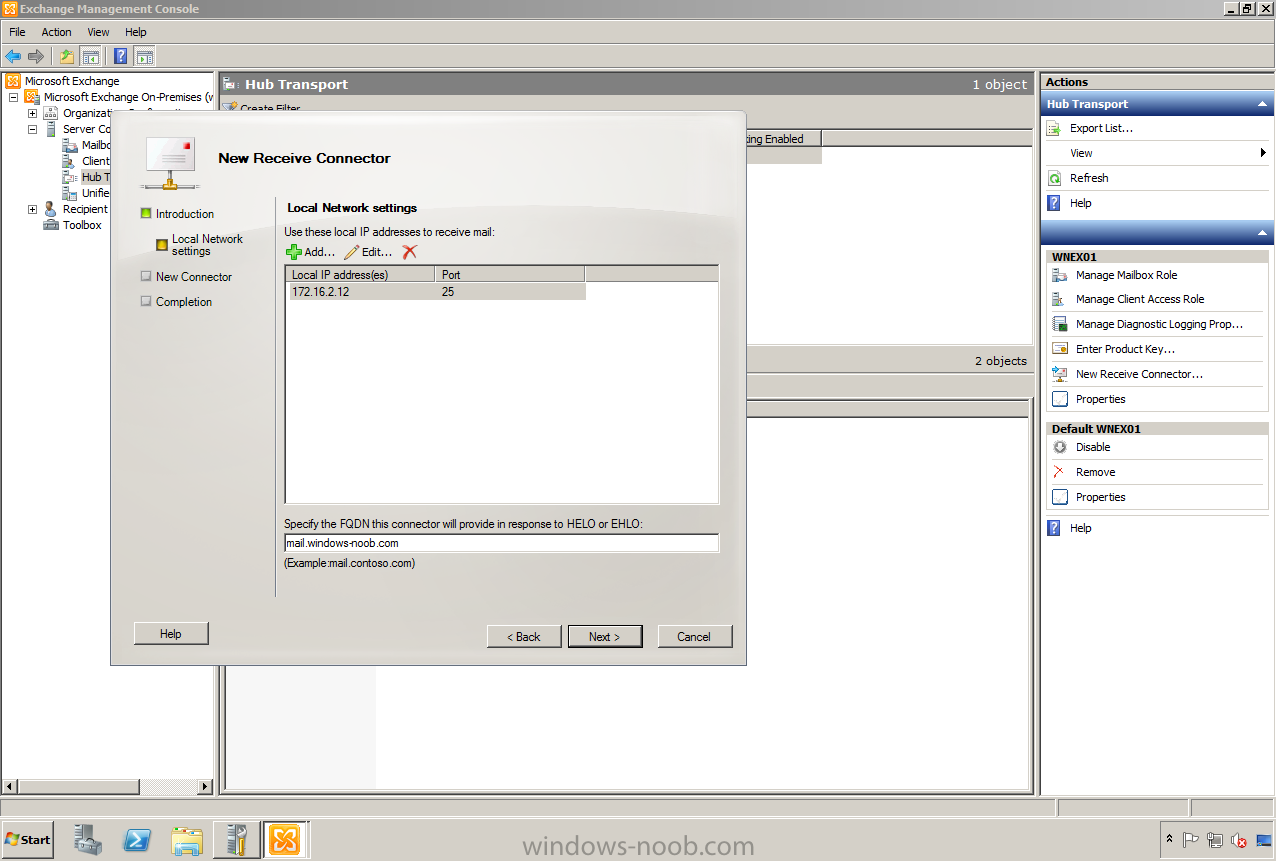
Task: Click Help under Hub Transport actions
Action: 1080,203
